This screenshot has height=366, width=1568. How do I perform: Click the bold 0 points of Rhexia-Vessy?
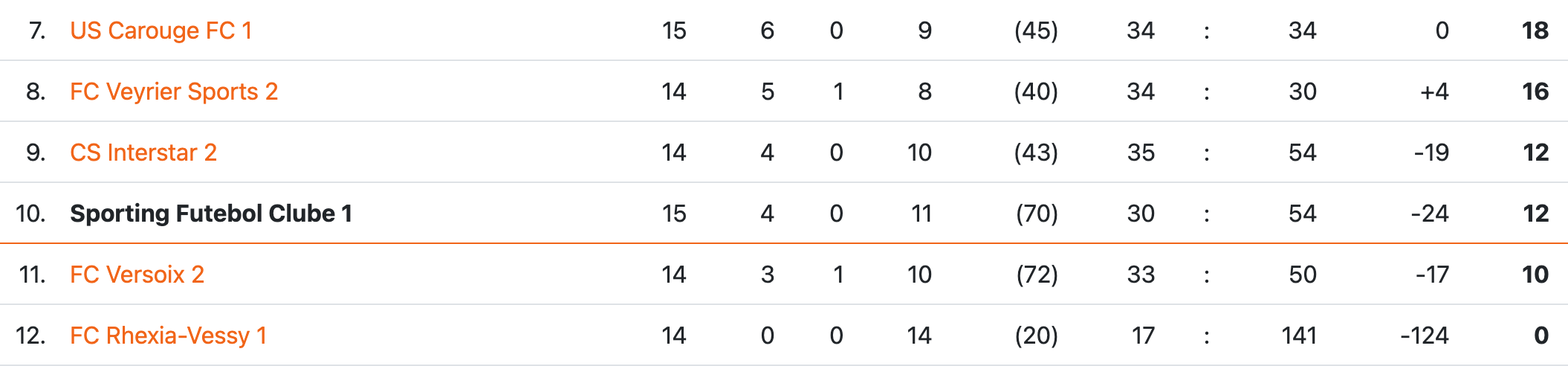click(1541, 335)
